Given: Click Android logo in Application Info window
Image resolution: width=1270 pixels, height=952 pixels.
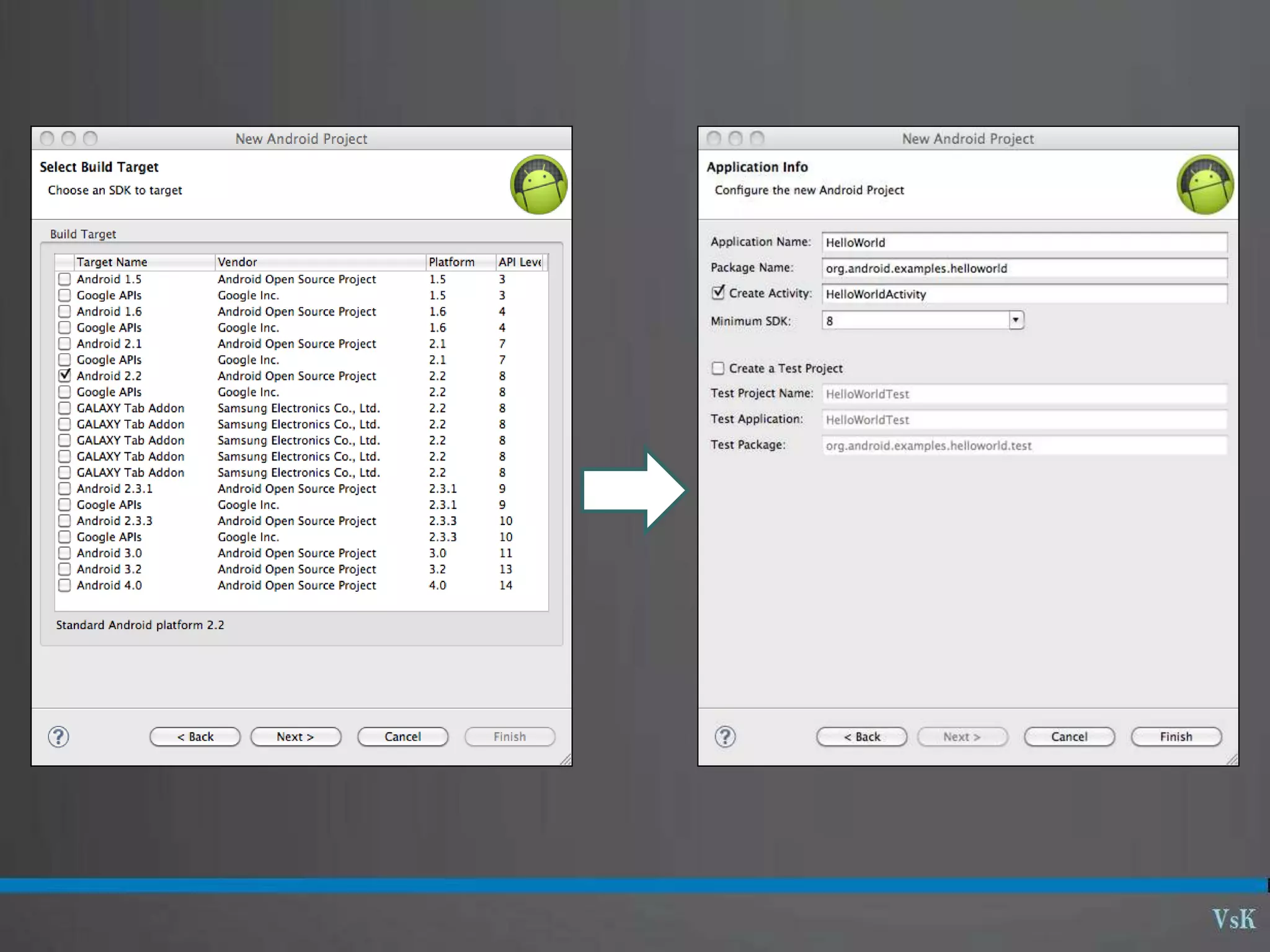Looking at the screenshot, I should (x=1205, y=185).
